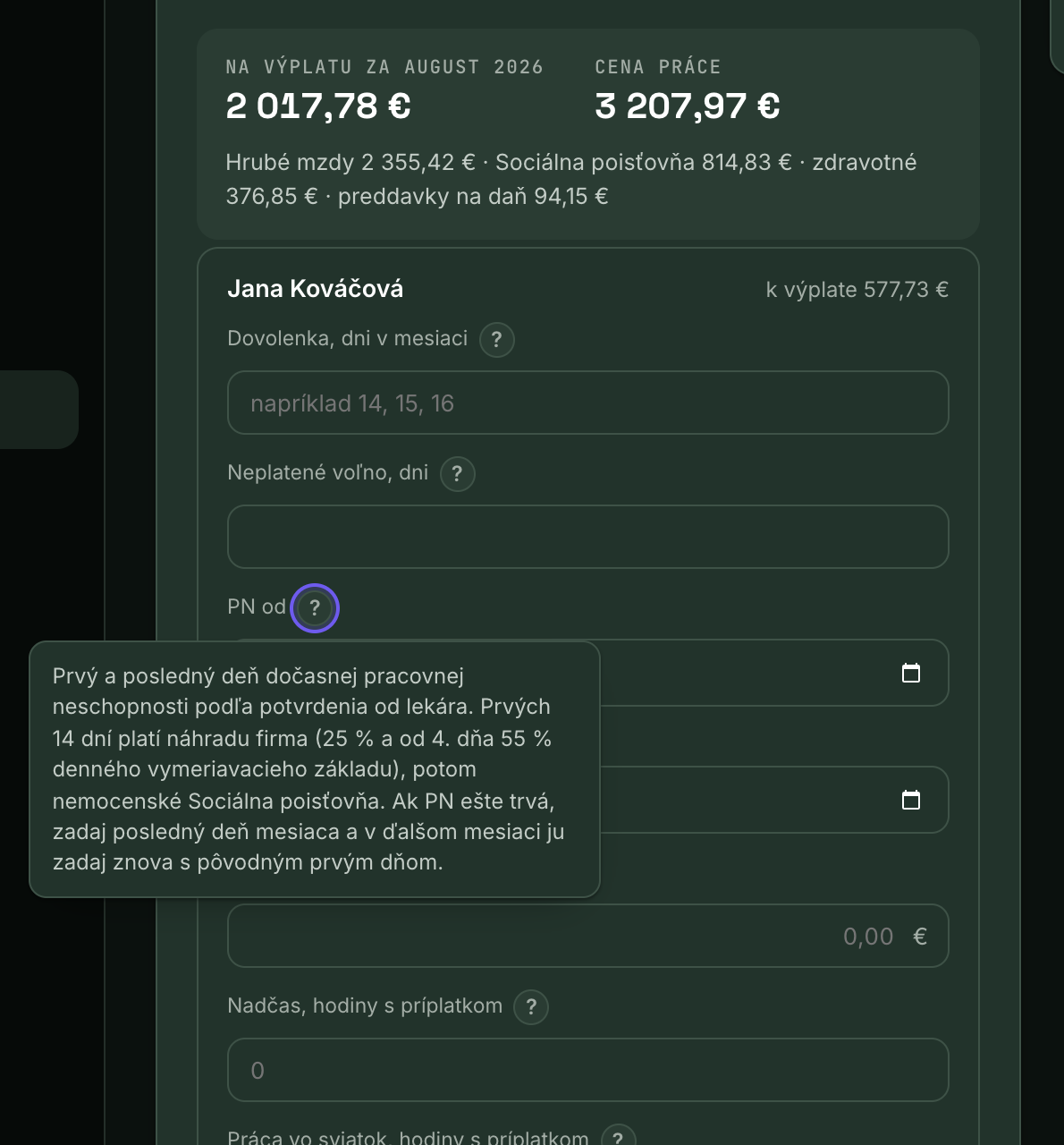Click the second PN date input field
This screenshot has height=1145, width=1064.
(773, 800)
